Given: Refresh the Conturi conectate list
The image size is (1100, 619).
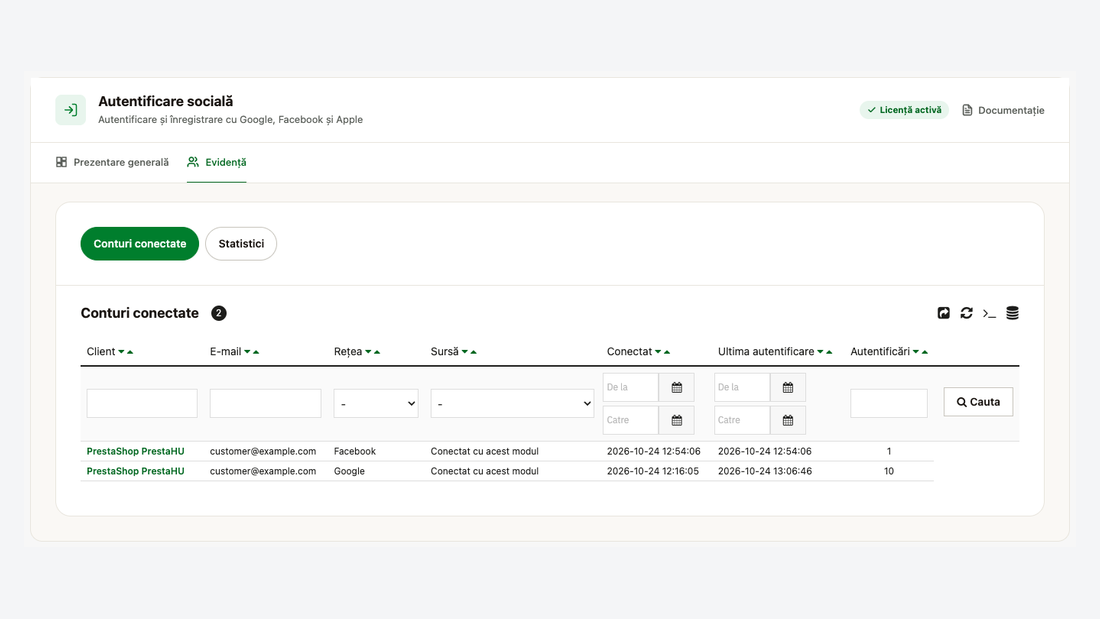Looking at the screenshot, I should [x=967, y=313].
